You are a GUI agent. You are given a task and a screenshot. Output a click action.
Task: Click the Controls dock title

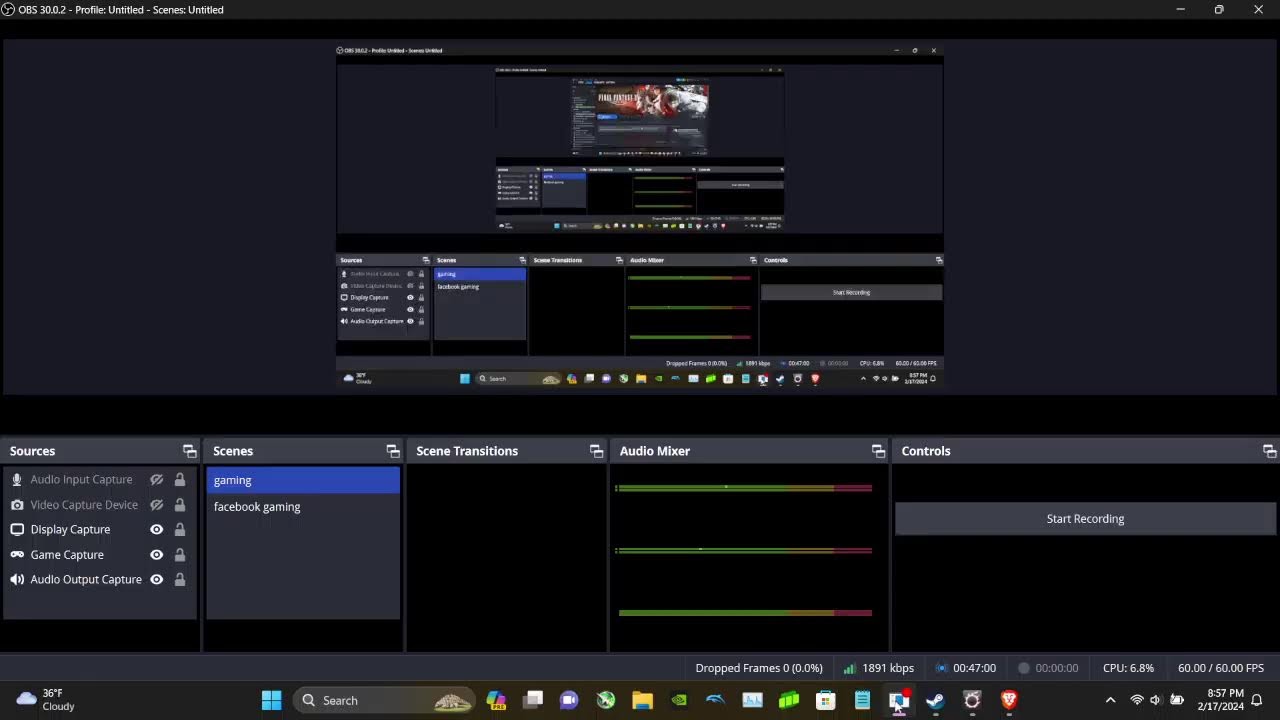[926, 451]
